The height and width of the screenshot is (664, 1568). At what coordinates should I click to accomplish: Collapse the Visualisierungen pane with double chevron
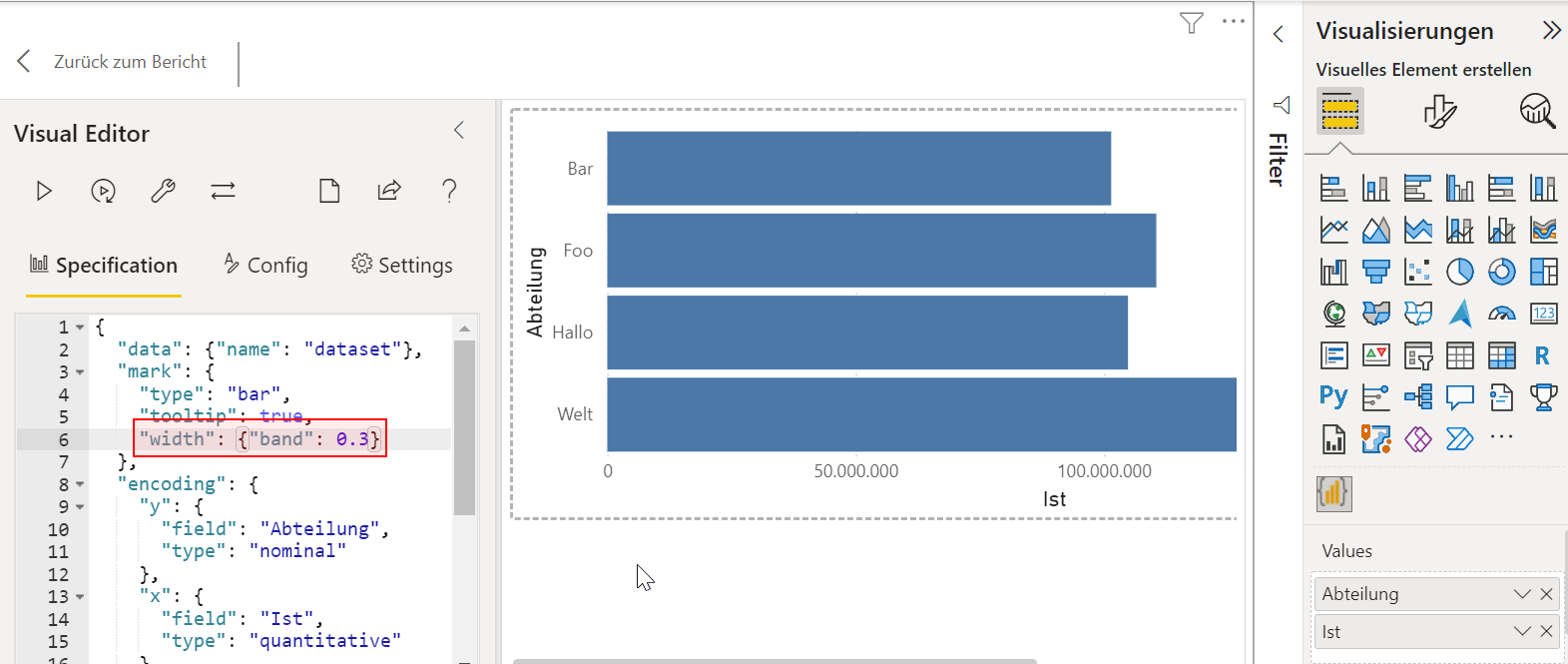point(1553,29)
